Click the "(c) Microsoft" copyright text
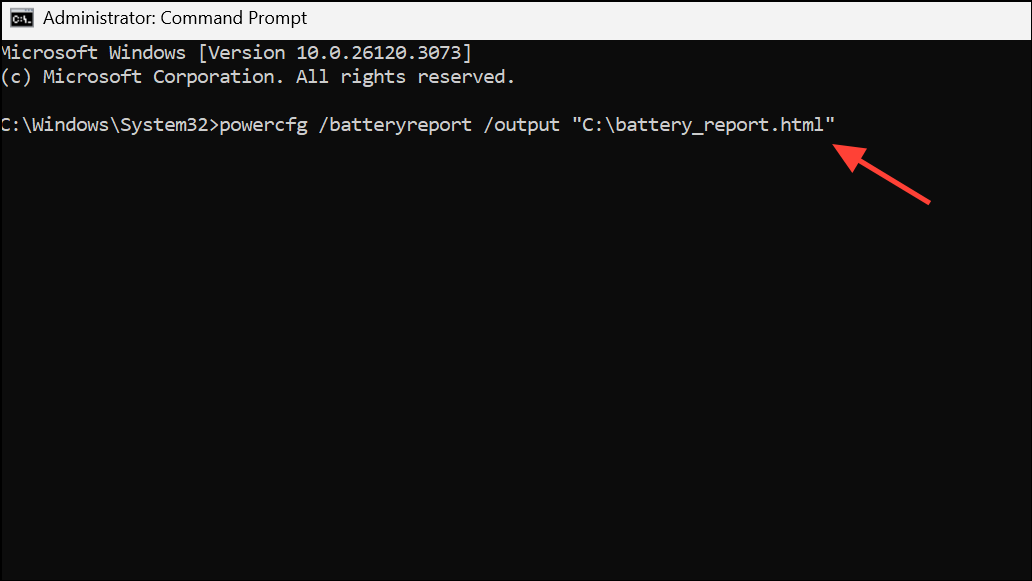Image resolution: width=1032 pixels, height=581 pixels. 71,77
